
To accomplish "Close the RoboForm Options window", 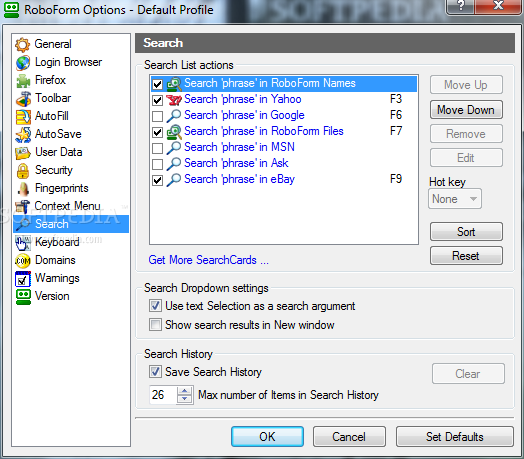I will 498,6.
